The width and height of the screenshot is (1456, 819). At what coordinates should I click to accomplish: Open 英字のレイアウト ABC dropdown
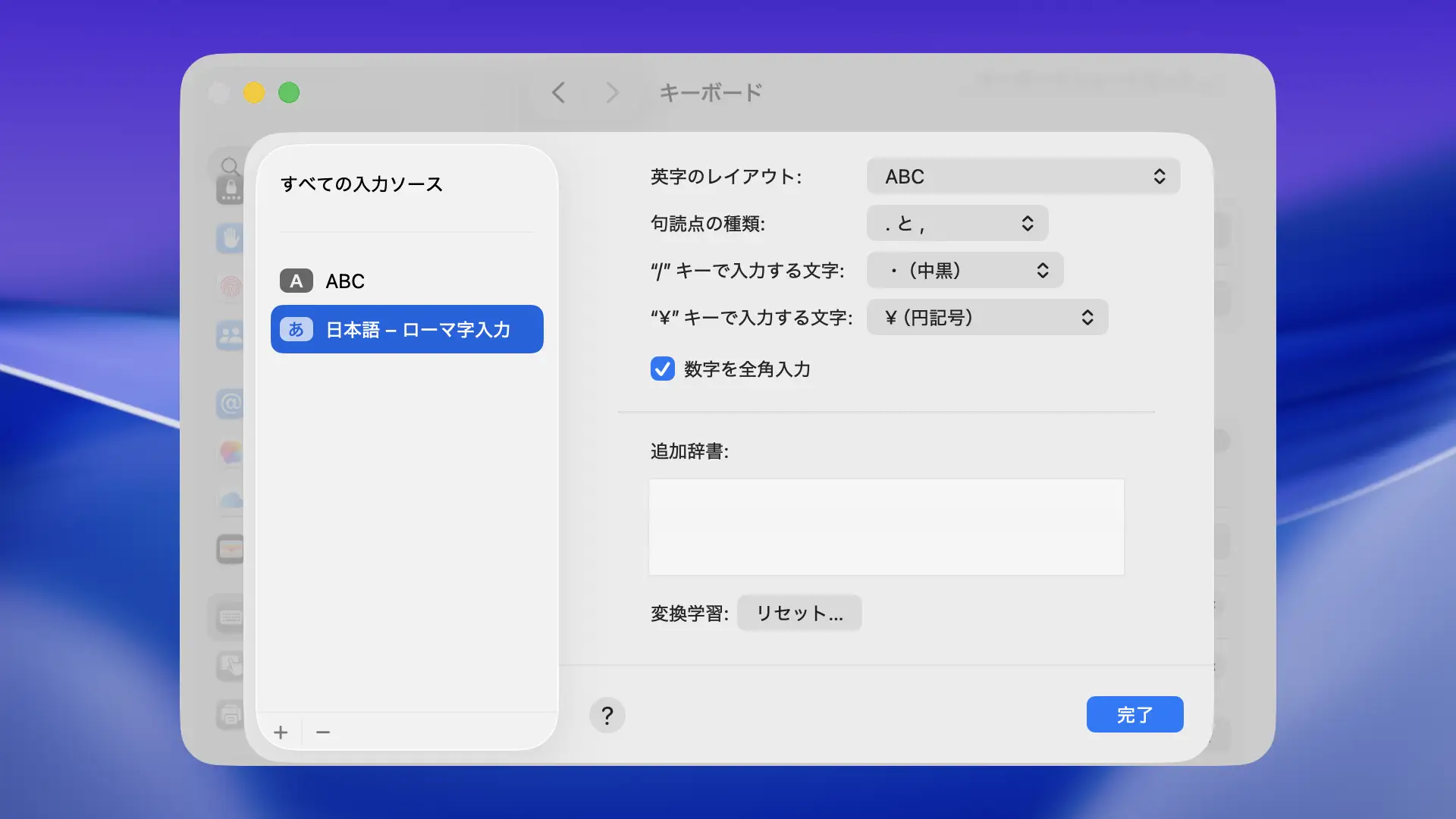[x=1023, y=177]
